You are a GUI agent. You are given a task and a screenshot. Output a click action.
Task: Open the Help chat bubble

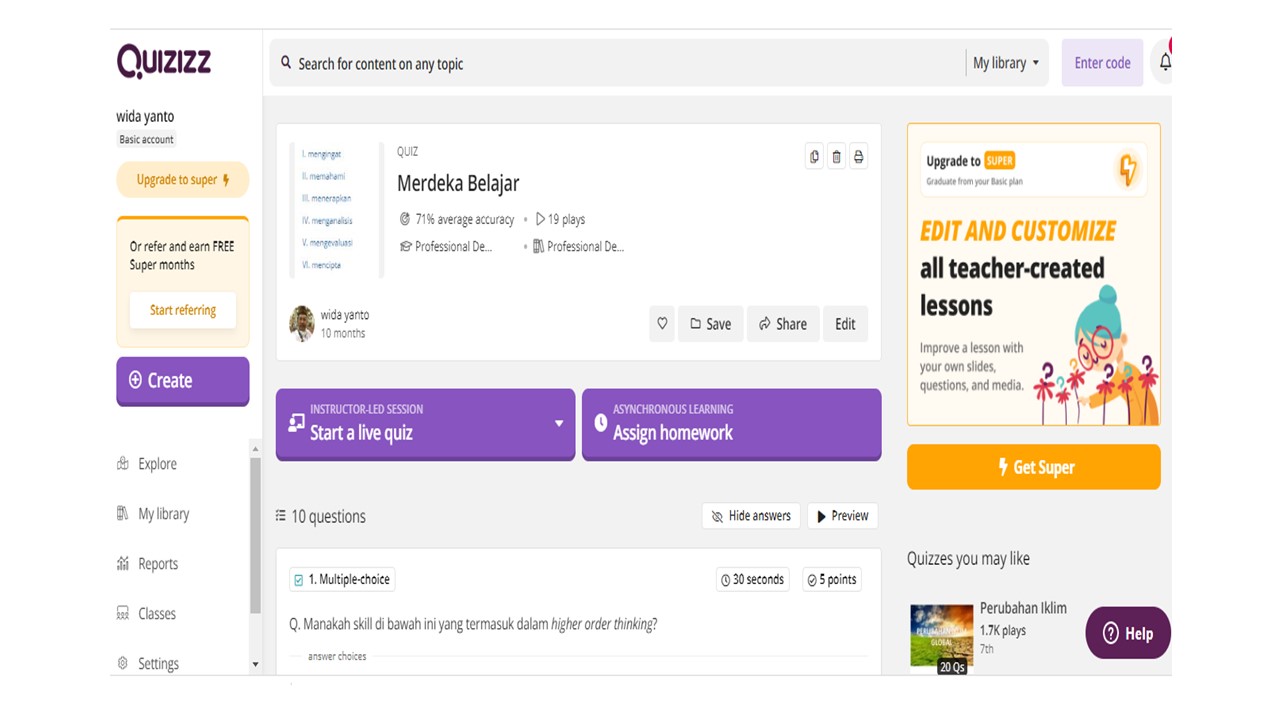pos(1127,633)
